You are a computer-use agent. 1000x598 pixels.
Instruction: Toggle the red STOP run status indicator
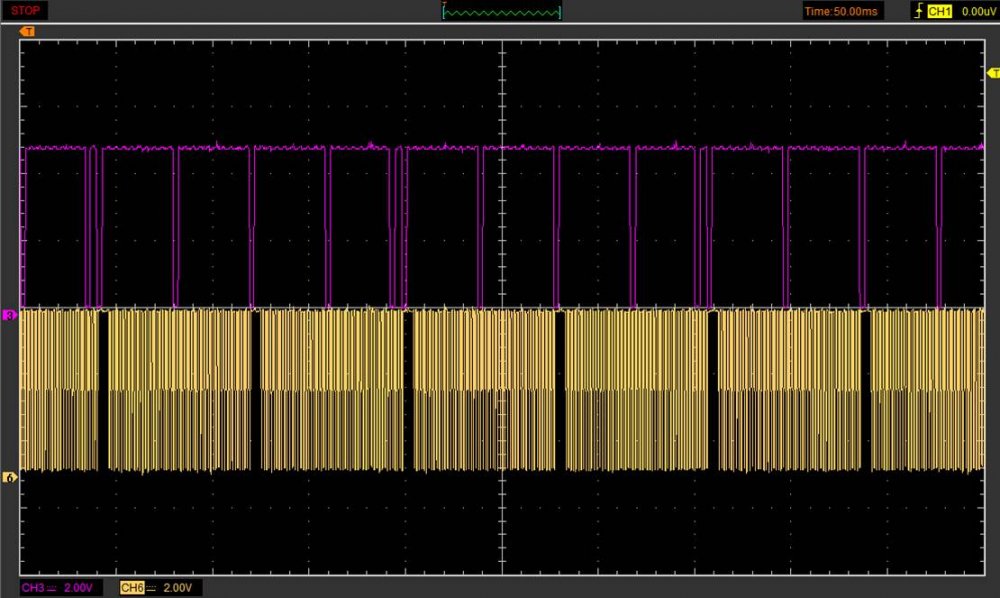[26, 11]
